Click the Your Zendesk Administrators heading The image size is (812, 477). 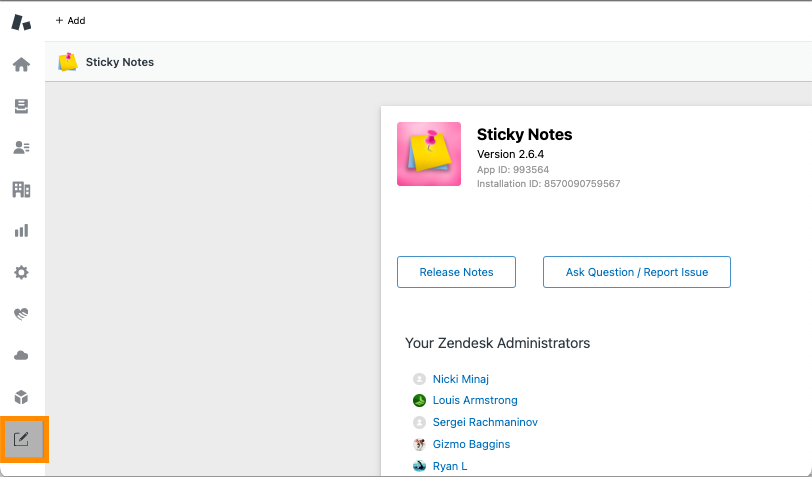[497, 343]
